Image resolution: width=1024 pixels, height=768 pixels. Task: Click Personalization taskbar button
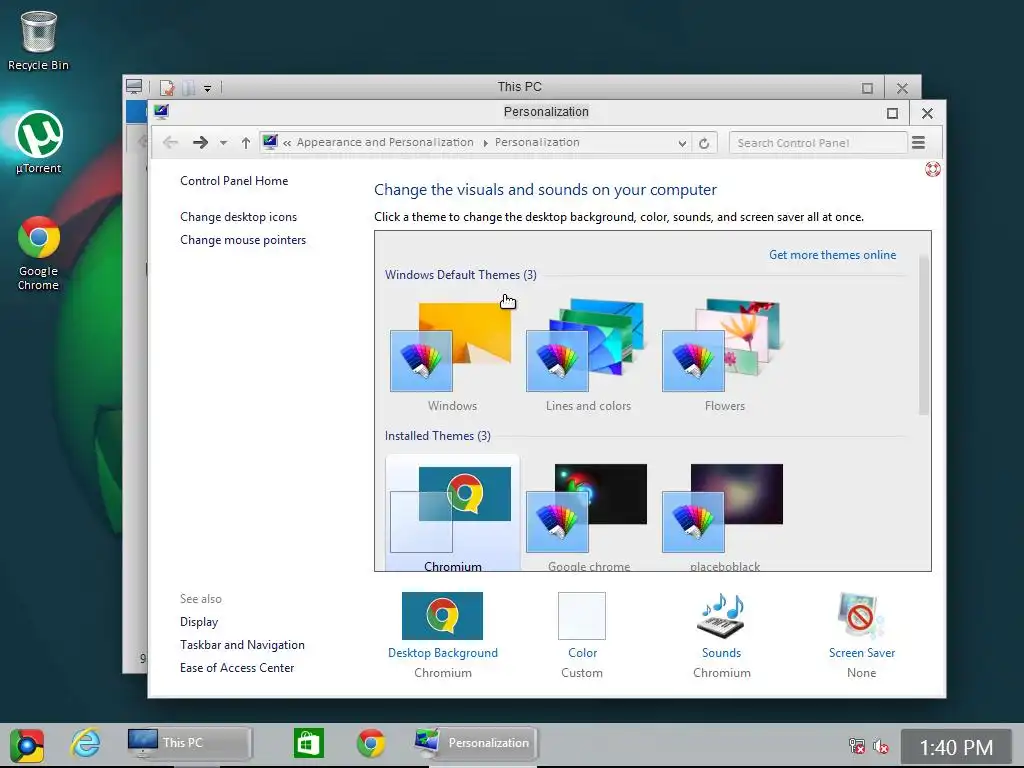(475, 743)
